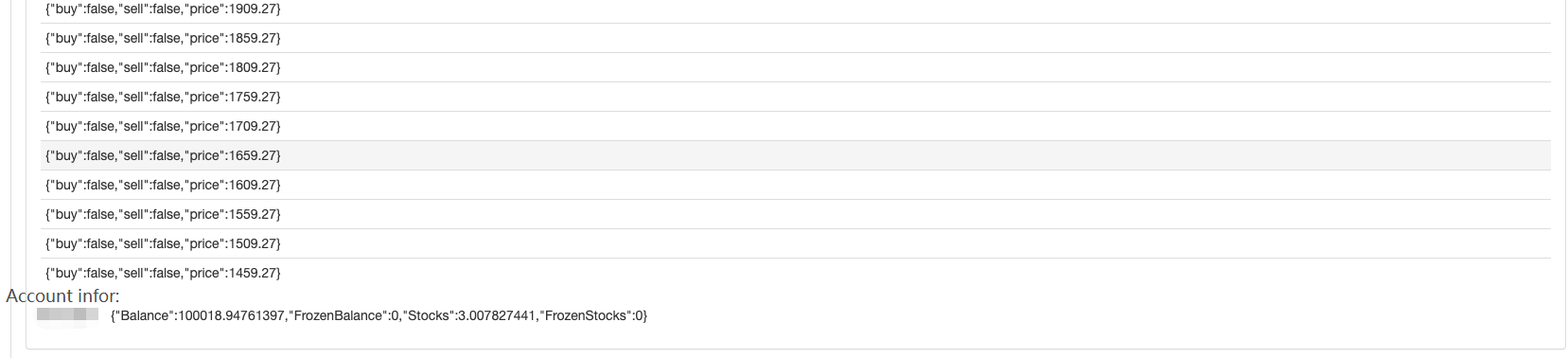Select the log row with price 1559.27
This screenshot has width=1568, height=358.
[x=795, y=214]
